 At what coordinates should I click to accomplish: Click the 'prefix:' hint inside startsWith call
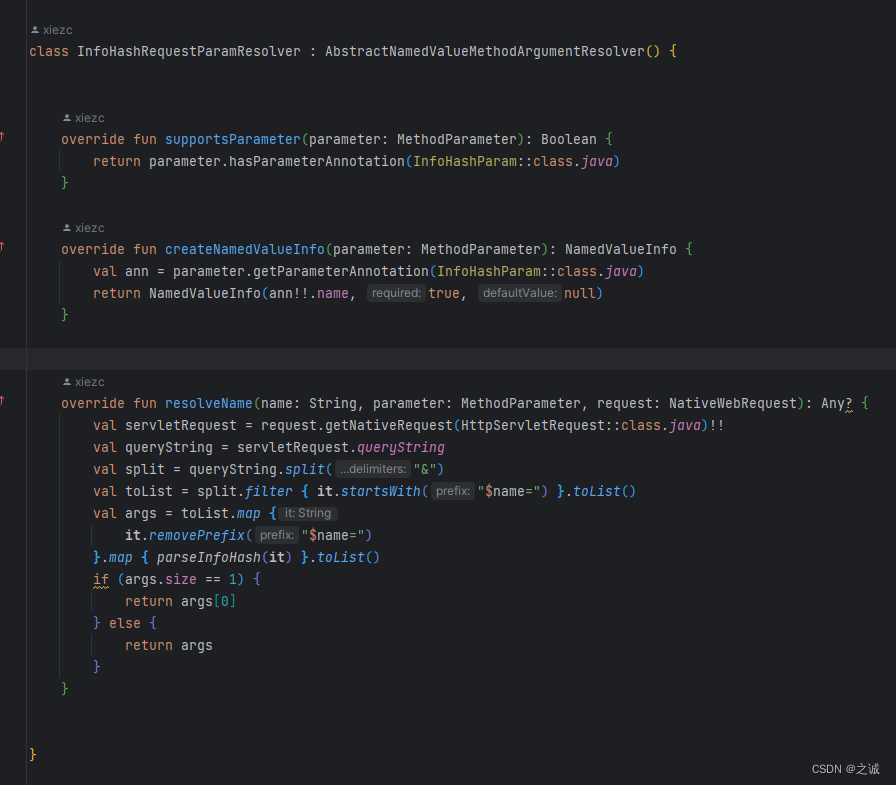click(x=453, y=491)
